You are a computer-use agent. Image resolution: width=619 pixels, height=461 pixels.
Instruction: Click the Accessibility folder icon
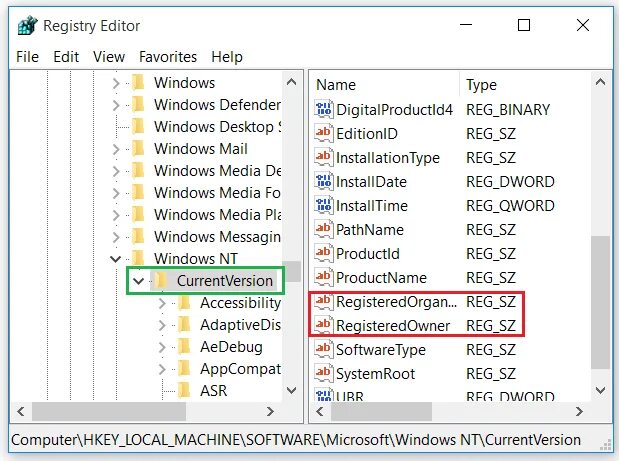coord(184,303)
